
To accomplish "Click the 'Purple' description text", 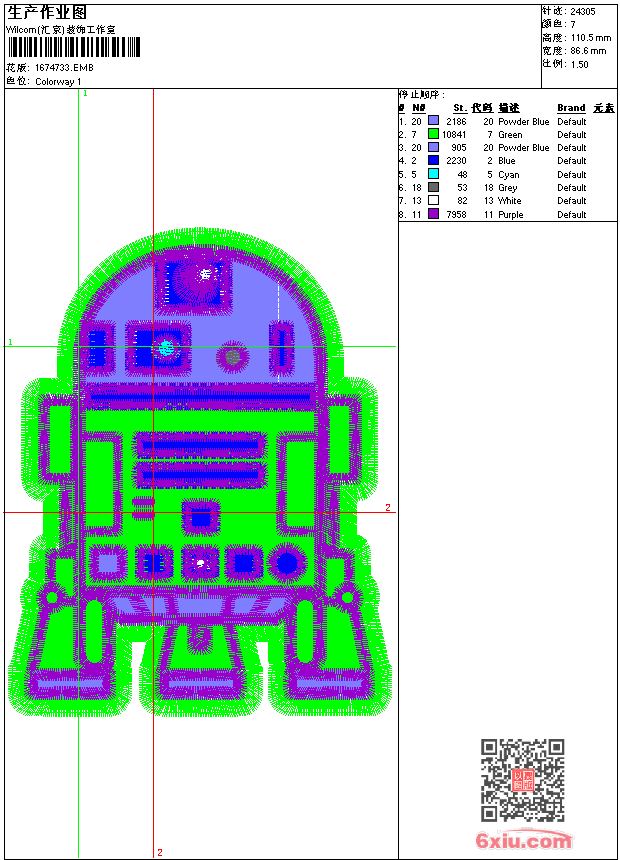I will click(511, 214).
